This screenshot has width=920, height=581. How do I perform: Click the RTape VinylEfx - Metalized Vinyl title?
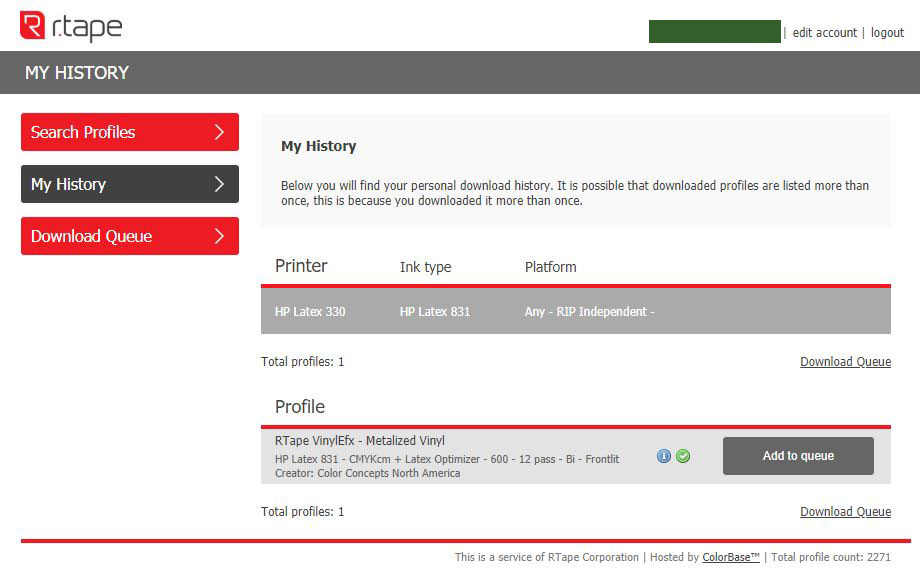tap(360, 441)
